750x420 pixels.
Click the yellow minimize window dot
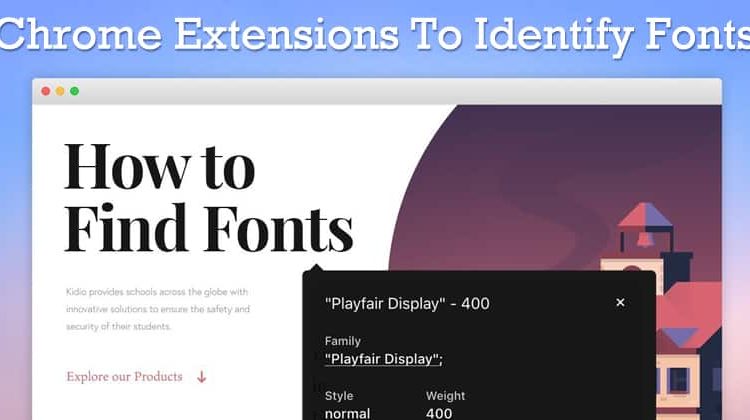click(60, 91)
